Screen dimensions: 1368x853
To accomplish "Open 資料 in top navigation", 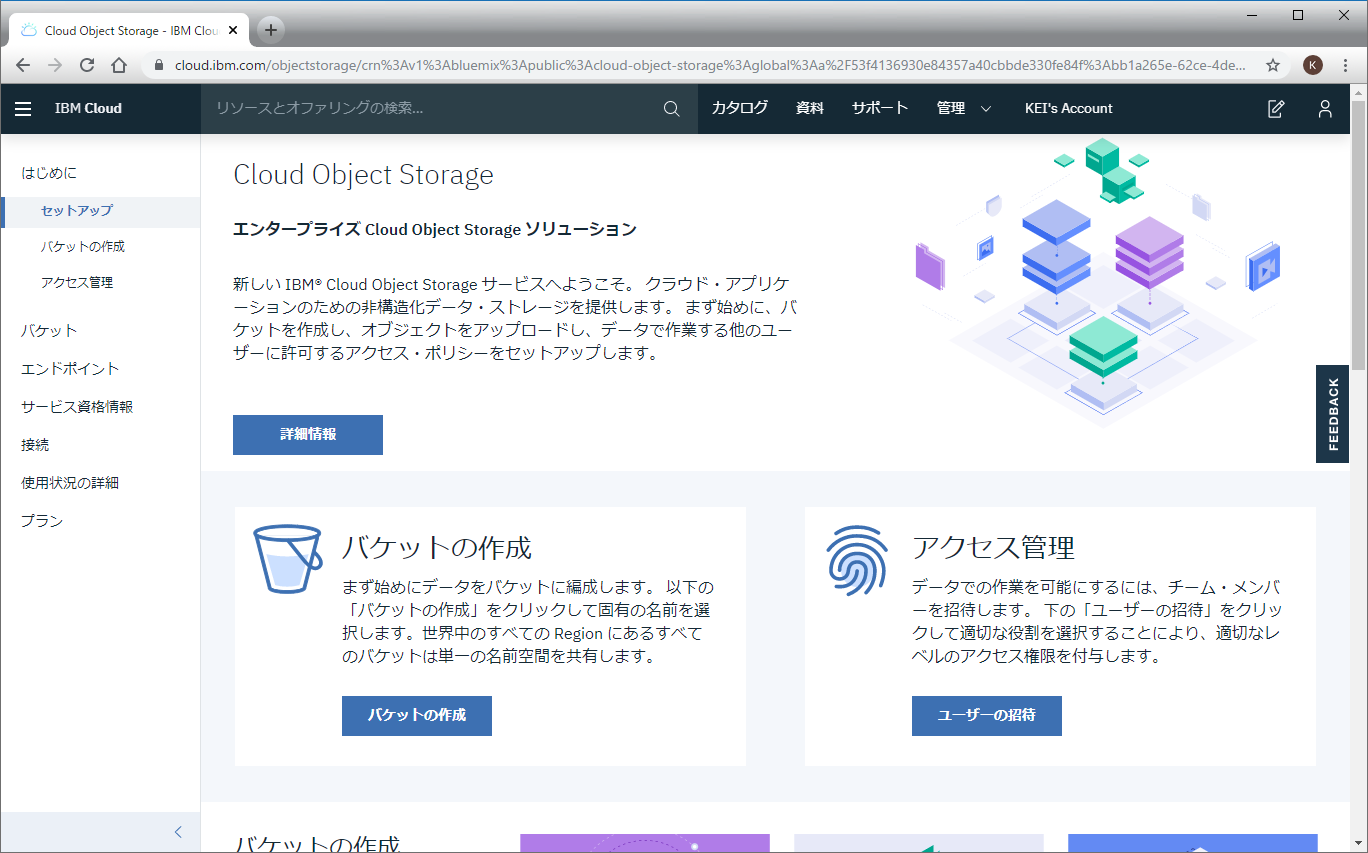I will (x=810, y=109).
